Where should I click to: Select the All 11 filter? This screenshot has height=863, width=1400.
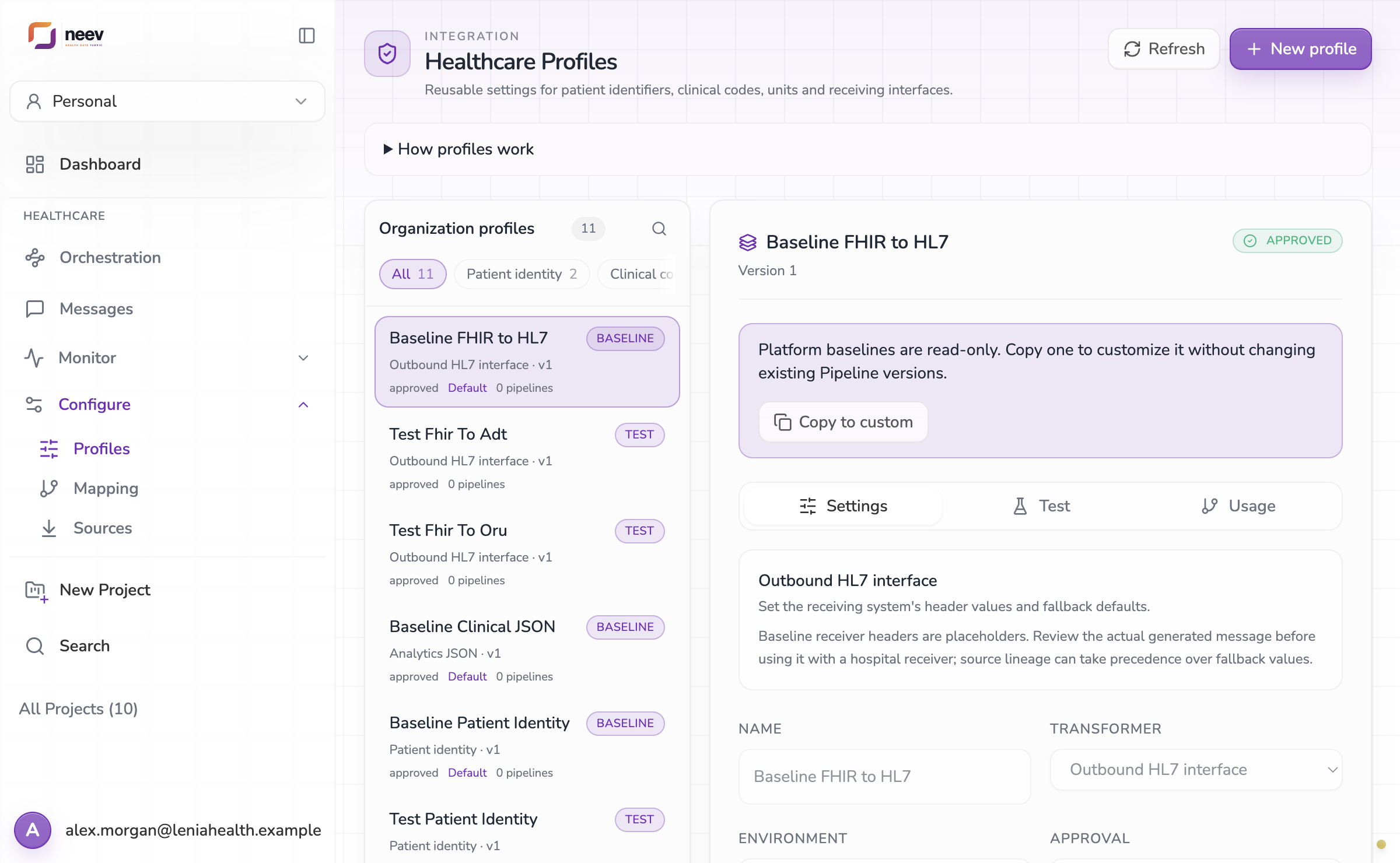click(x=412, y=274)
